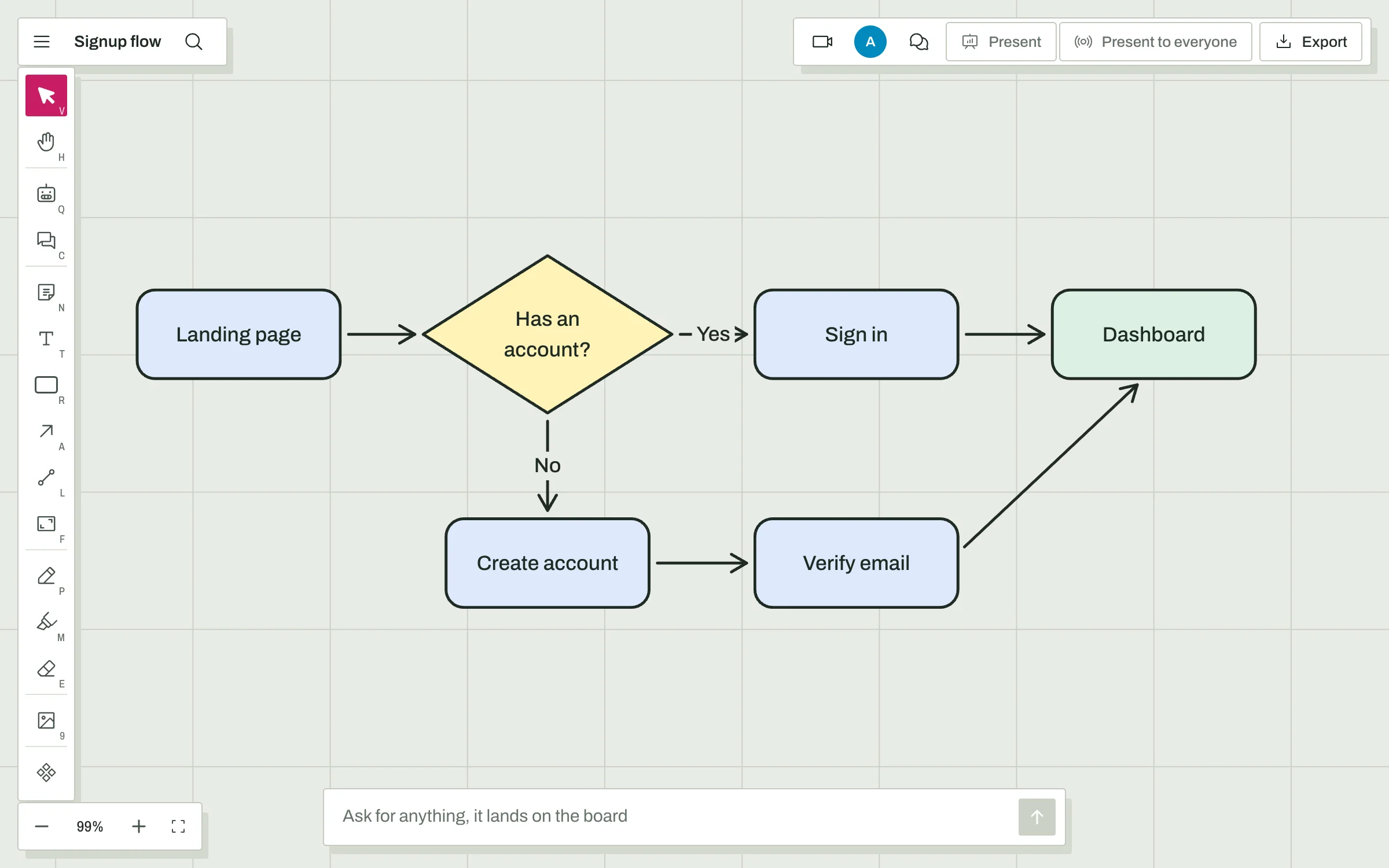The width and height of the screenshot is (1389, 868).
Task: Choose the Line connector tool
Action: (46, 477)
